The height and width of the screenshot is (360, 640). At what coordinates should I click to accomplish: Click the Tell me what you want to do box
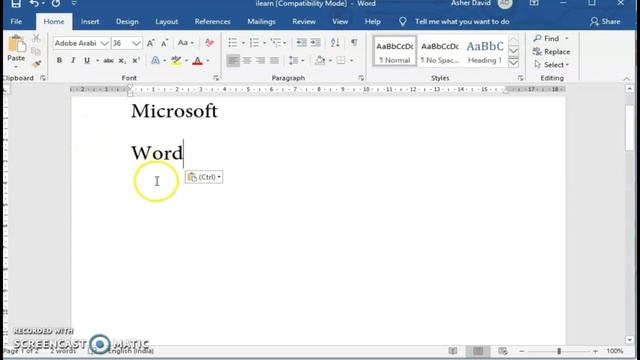tap(462, 22)
